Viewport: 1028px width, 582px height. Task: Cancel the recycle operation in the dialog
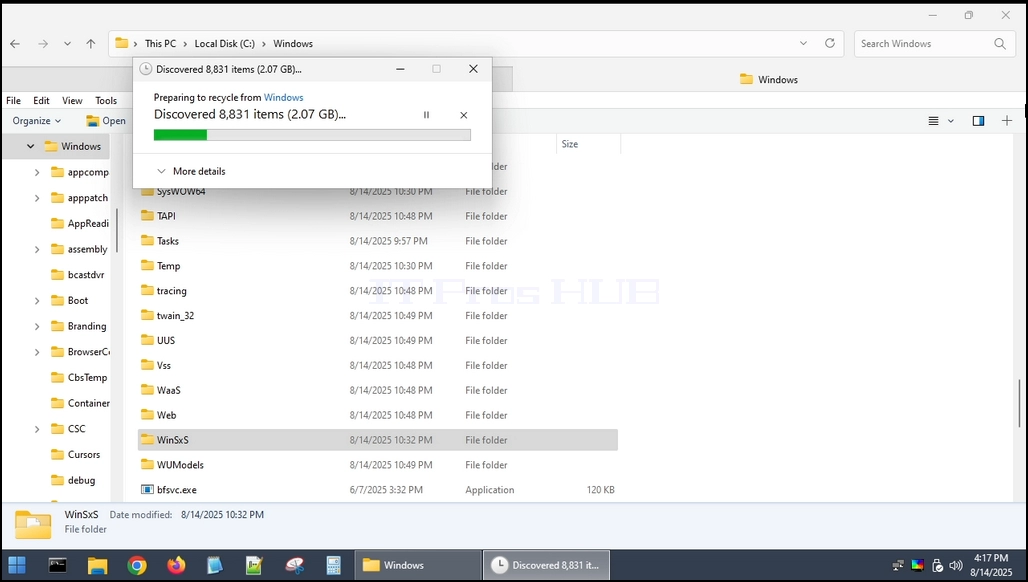(464, 115)
